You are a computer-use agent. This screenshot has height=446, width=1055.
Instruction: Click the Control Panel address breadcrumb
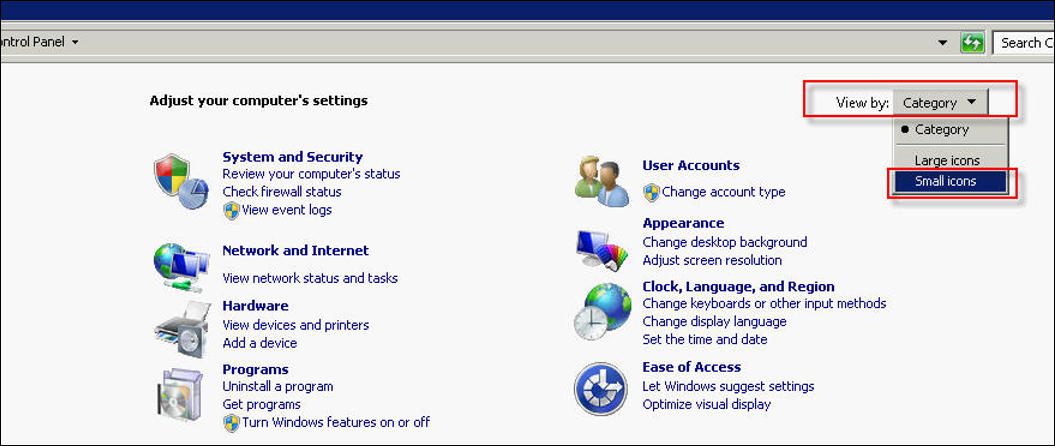(32, 42)
